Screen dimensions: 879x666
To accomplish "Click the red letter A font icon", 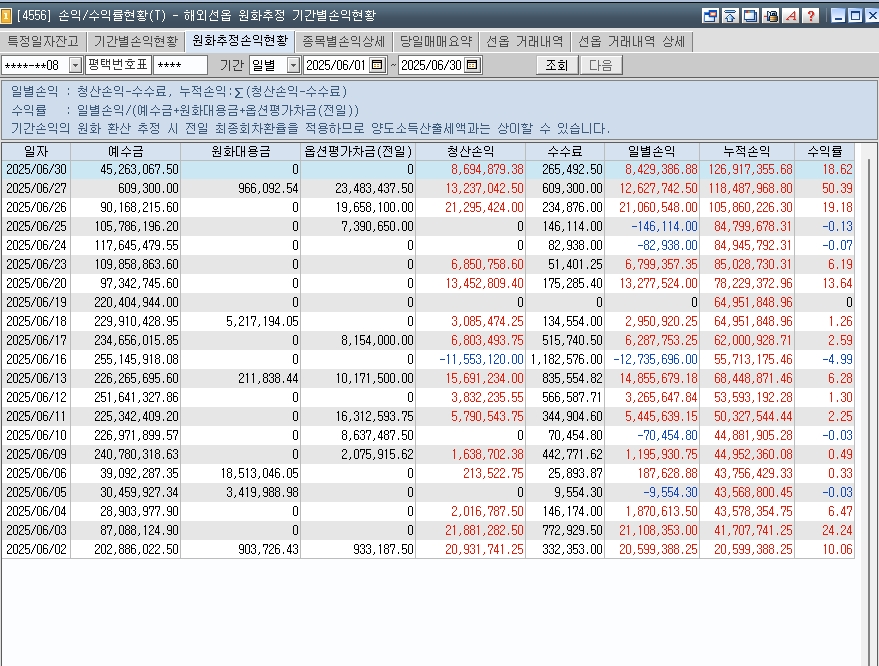I will point(791,15).
